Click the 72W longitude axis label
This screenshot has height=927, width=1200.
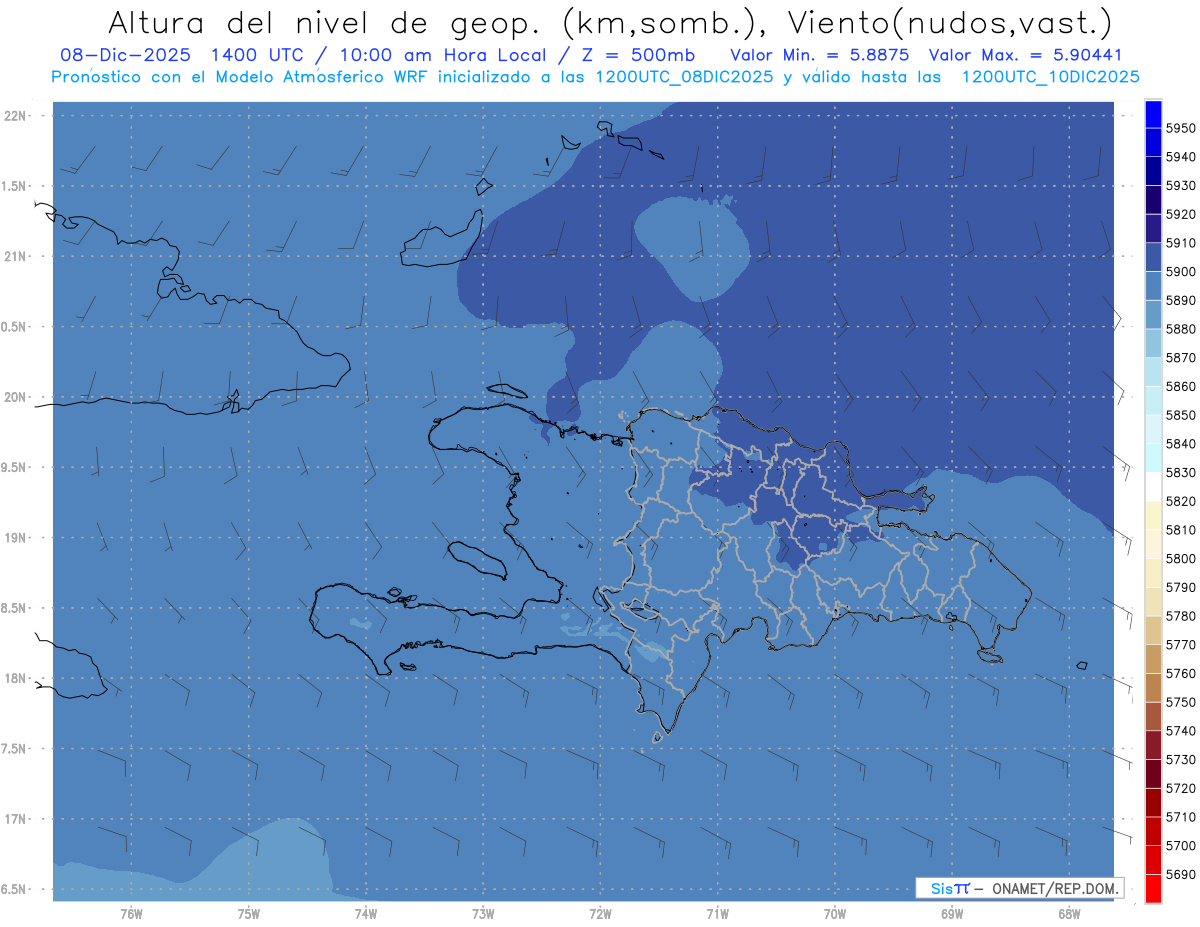coord(600,914)
